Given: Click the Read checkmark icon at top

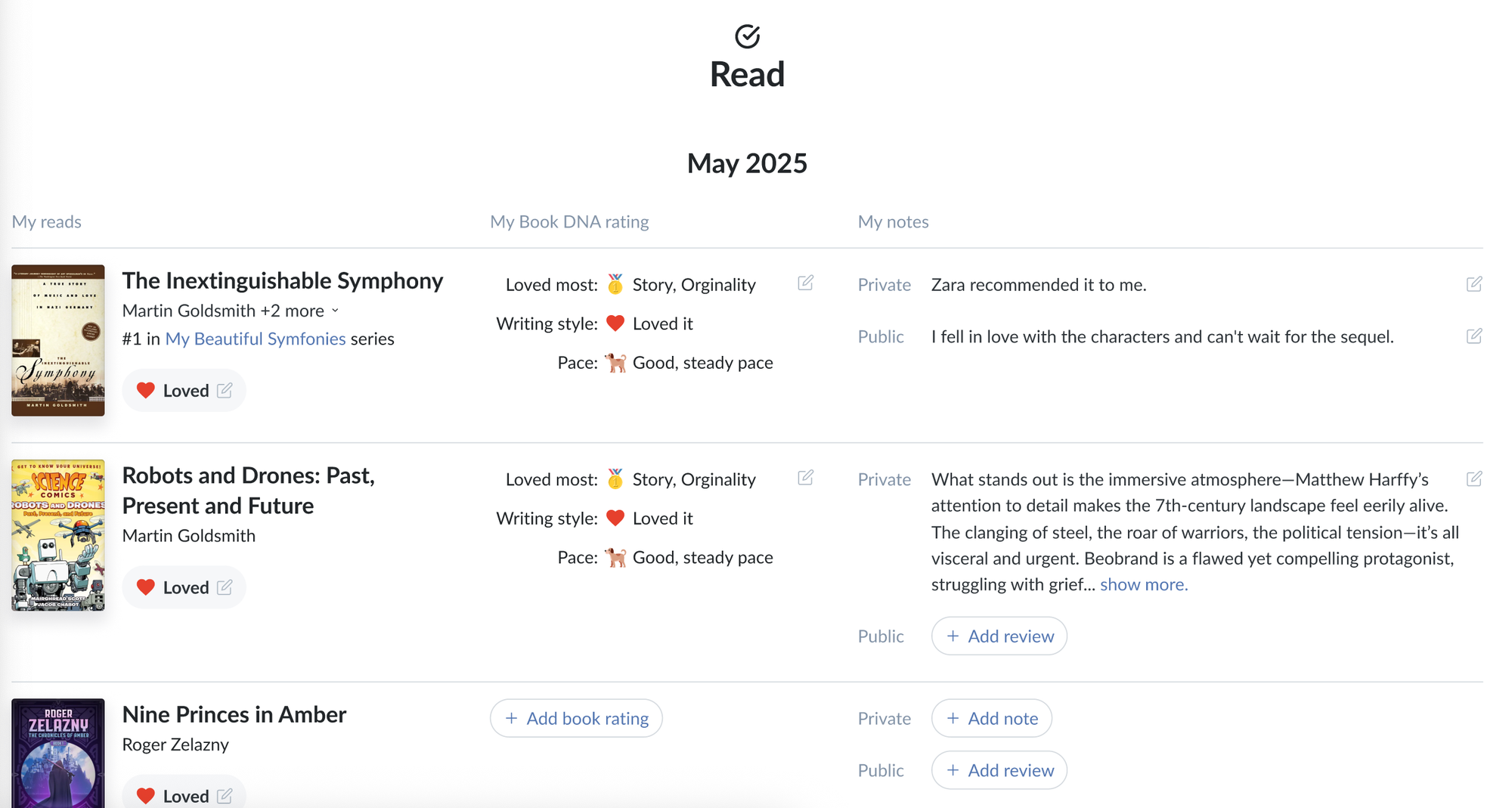Looking at the screenshot, I should click(x=747, y=36).
